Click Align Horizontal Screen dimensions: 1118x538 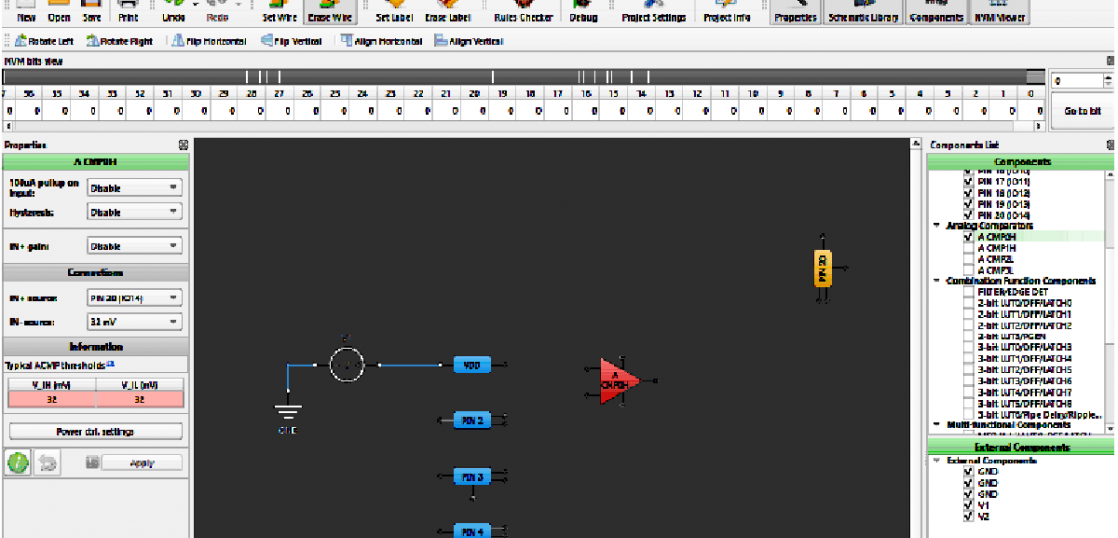pyautogui.click(x=381, y=41)
